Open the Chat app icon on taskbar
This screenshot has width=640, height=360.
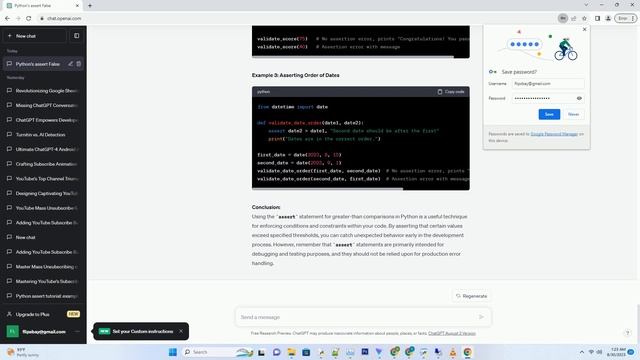pos(277,352)
